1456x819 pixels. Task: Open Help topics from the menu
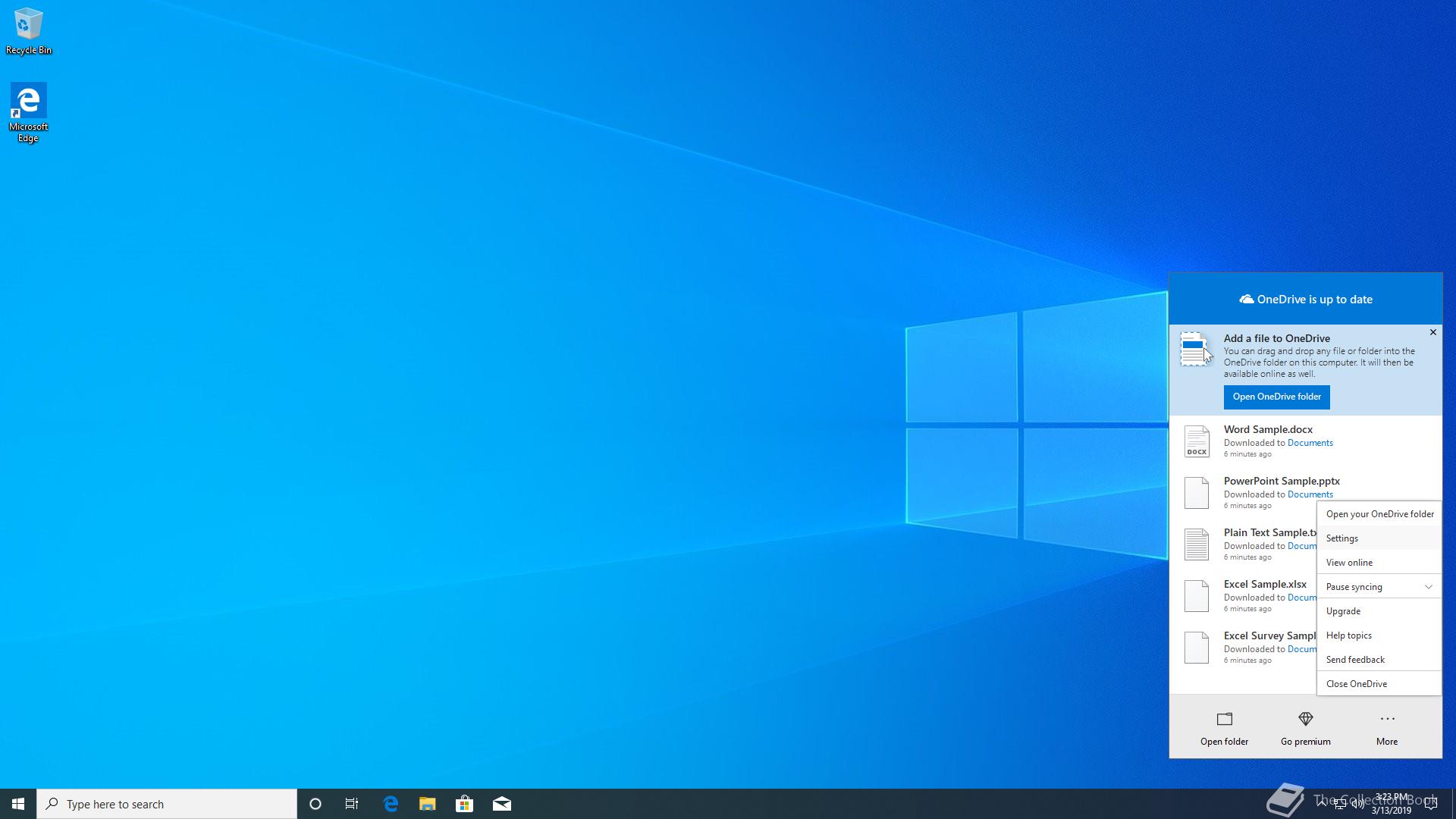pos(1379,635)
